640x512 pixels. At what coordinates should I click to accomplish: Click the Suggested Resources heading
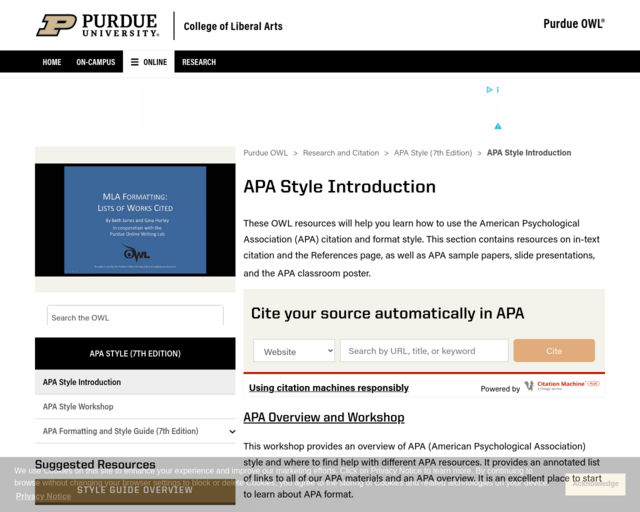[x=95, y=464]
